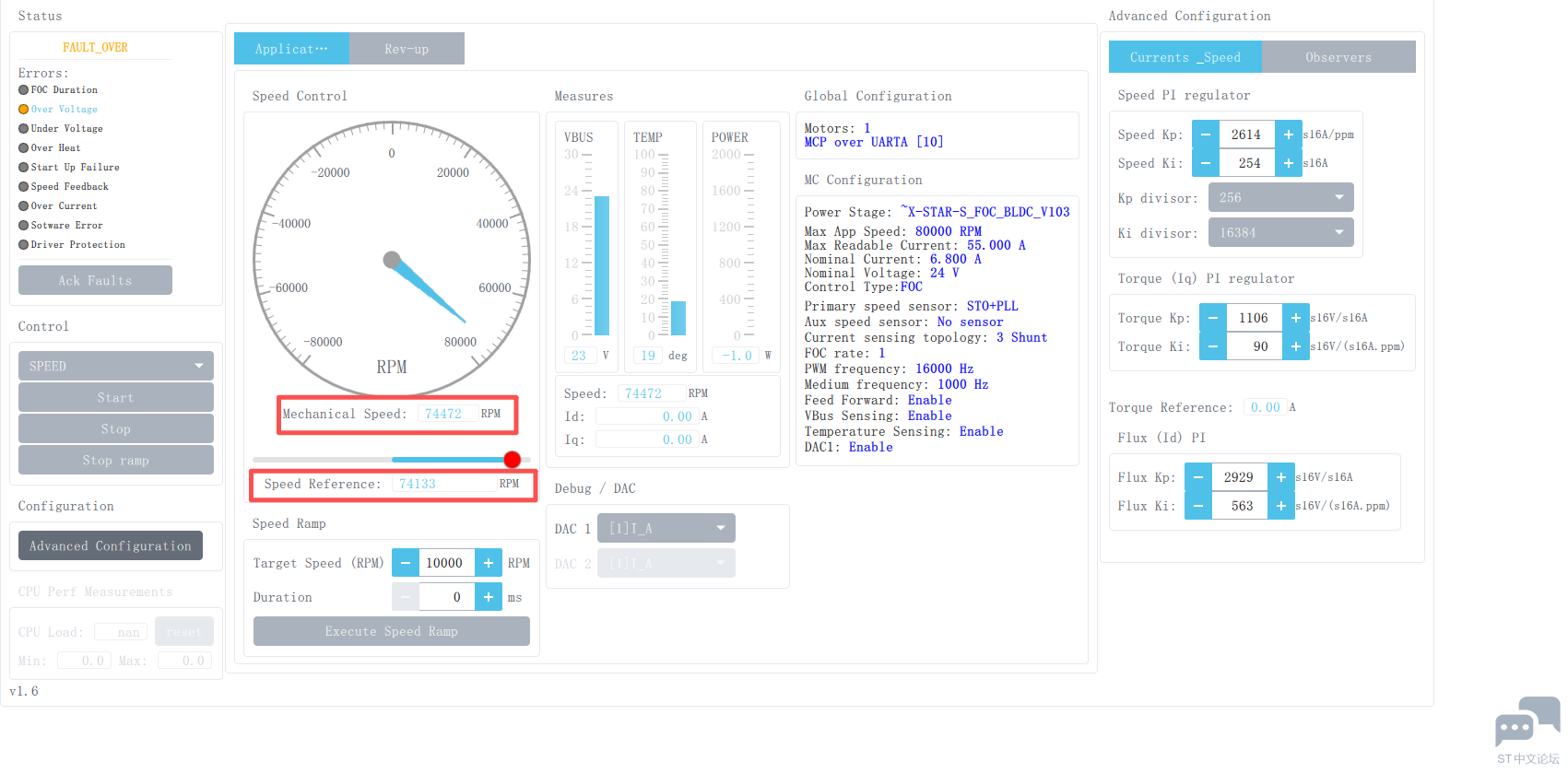Increase ramp Duration with plus button
Screen dimensions: 1568x773
489,597
